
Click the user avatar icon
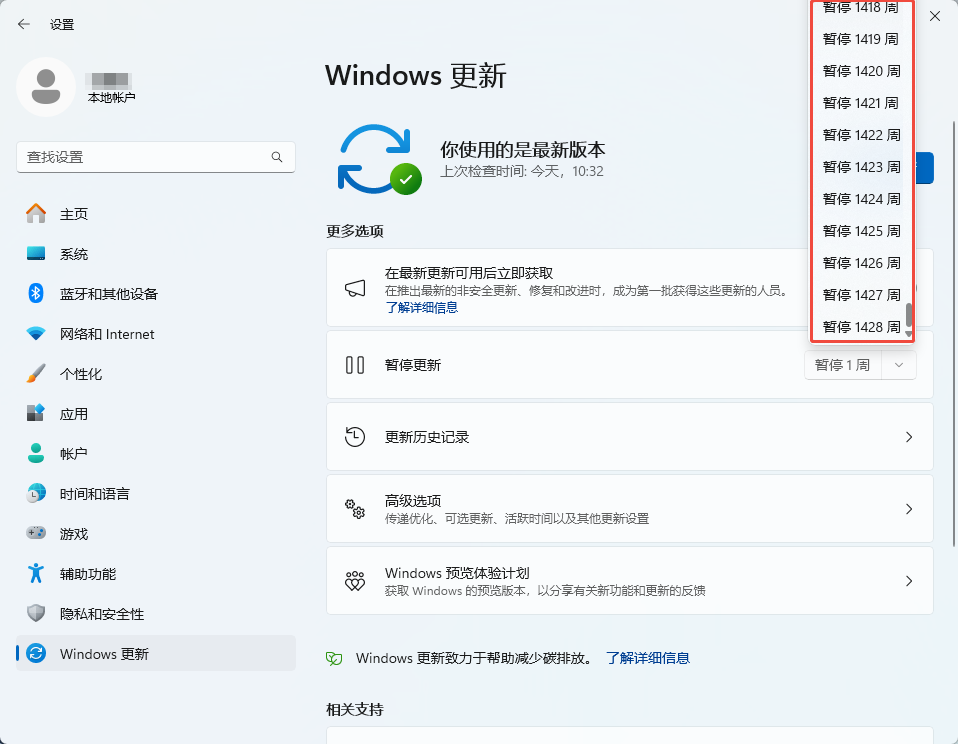[x=46, y=87]
